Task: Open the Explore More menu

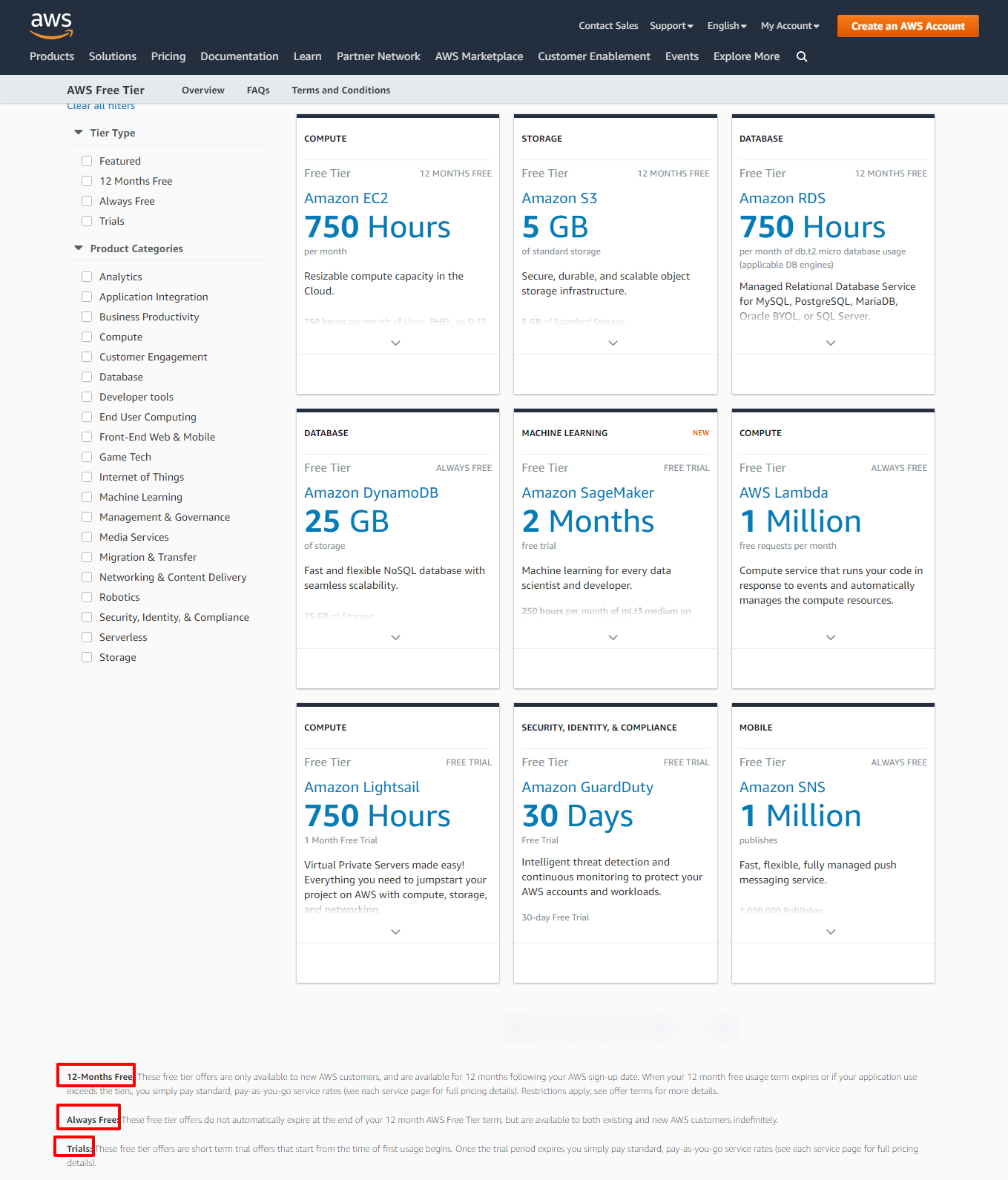Action: [746, 56]
